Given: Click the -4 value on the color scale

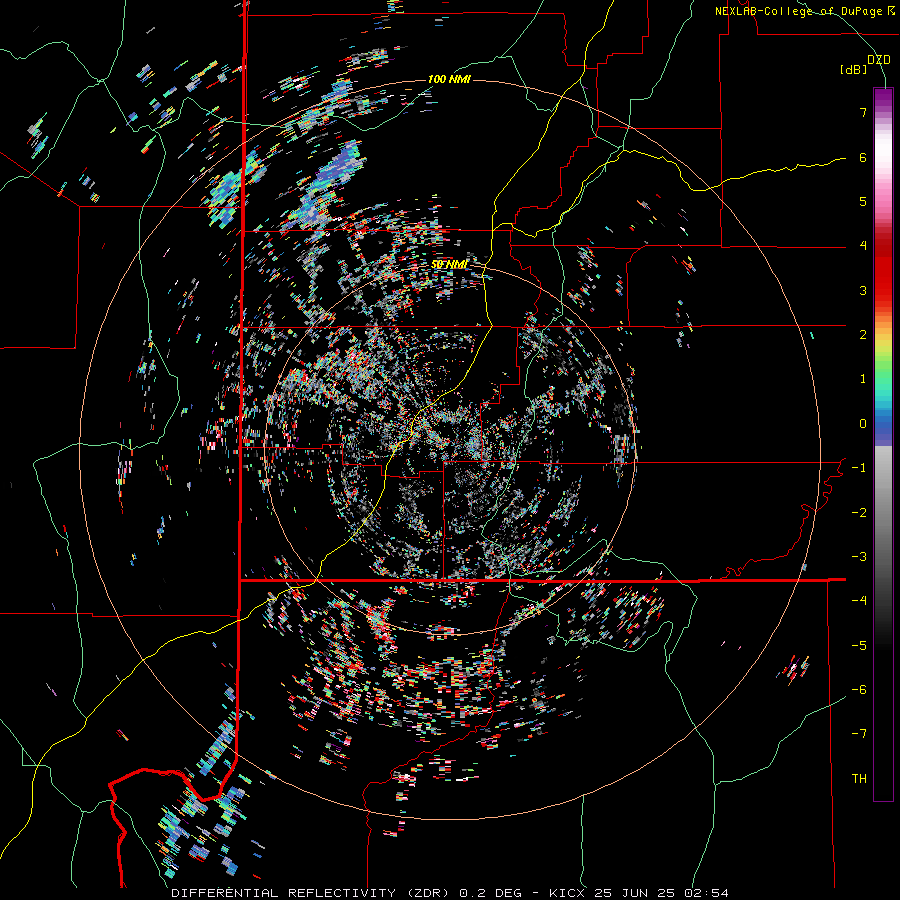Looking at the screenshot, I should [859, 601].
